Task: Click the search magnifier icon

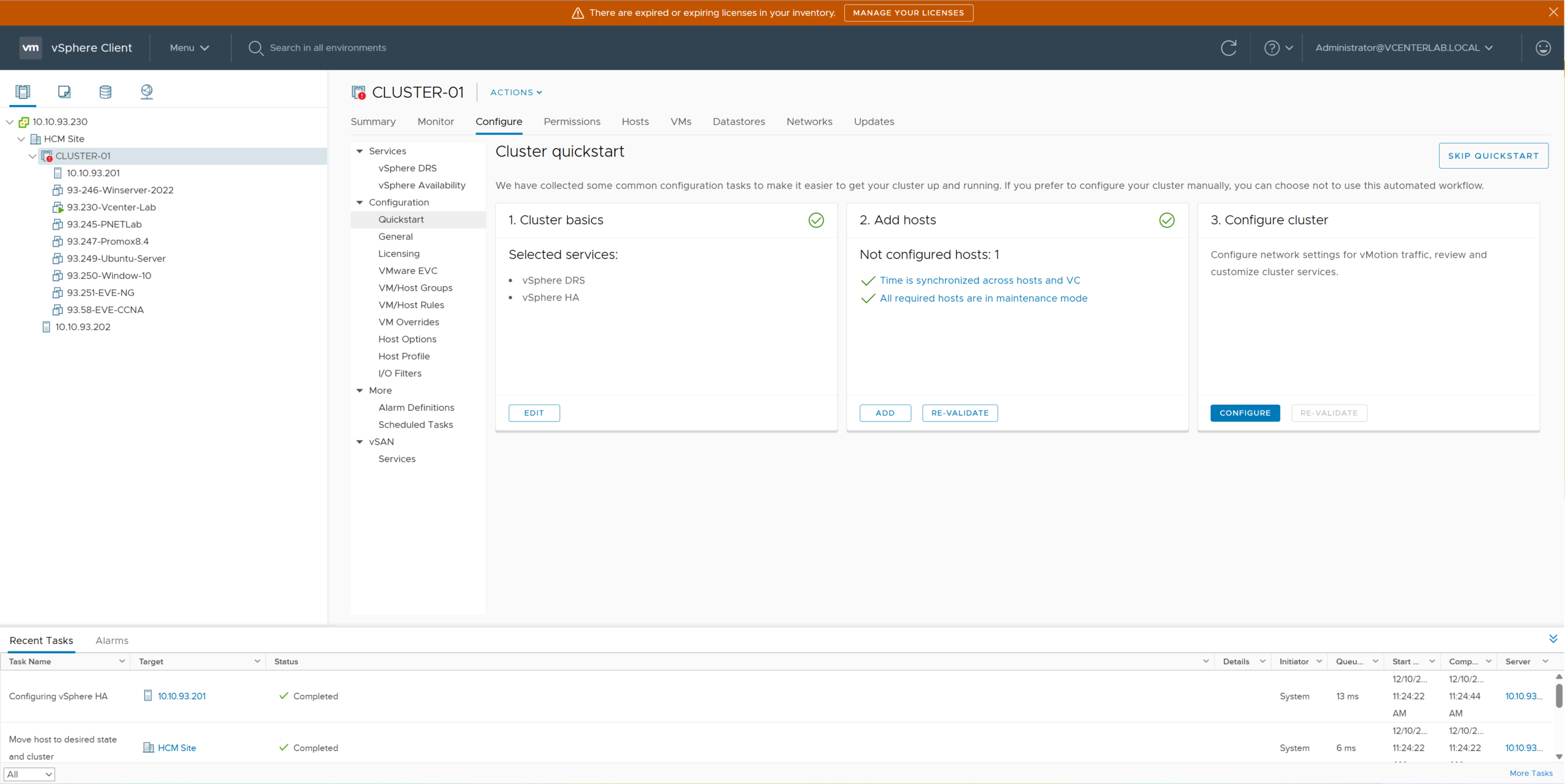Action: tap(257, 48)
